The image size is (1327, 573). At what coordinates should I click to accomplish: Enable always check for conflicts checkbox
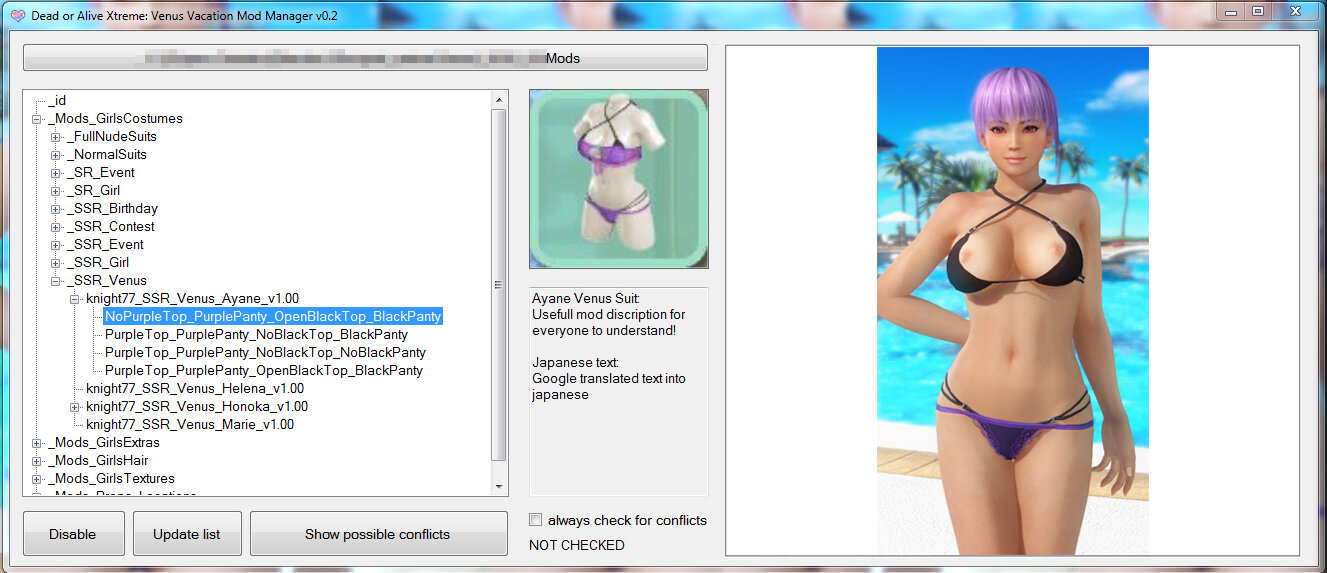coord(536,520)
